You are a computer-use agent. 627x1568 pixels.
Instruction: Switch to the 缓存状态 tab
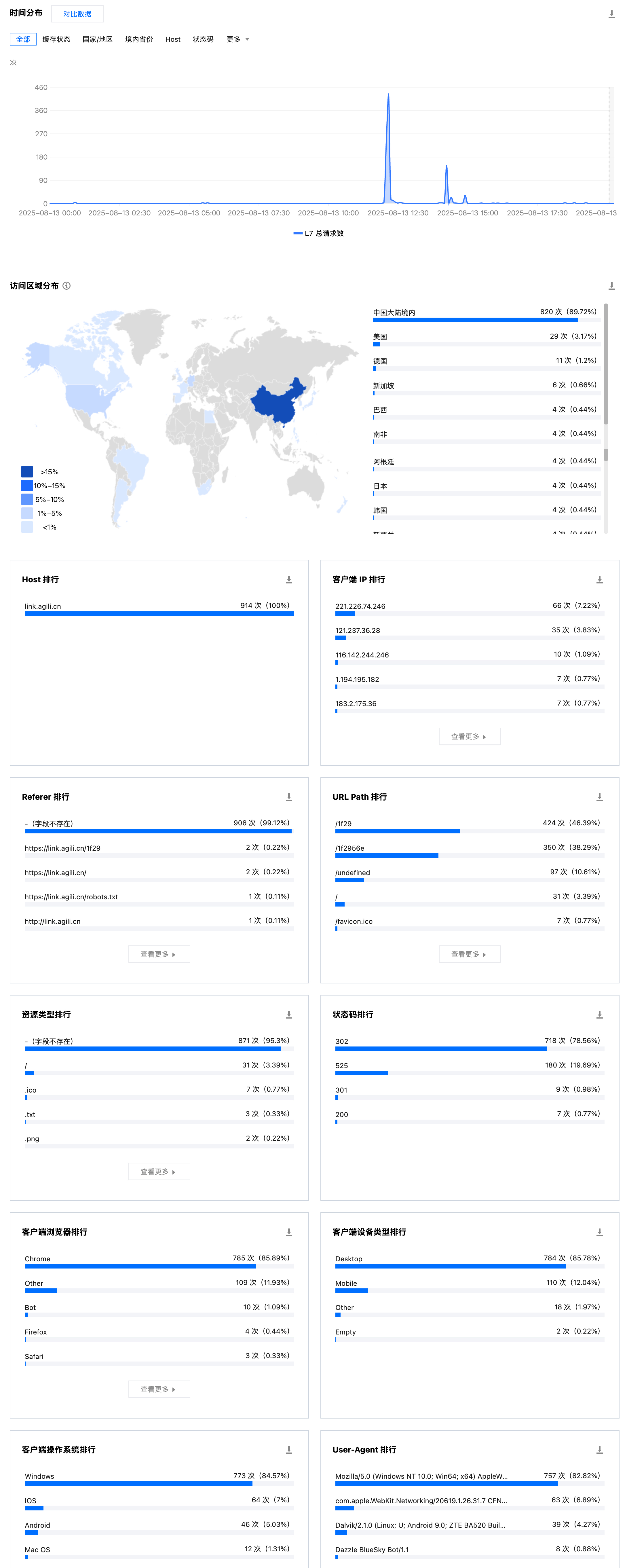pyautogui.click(x=56, y=39)
